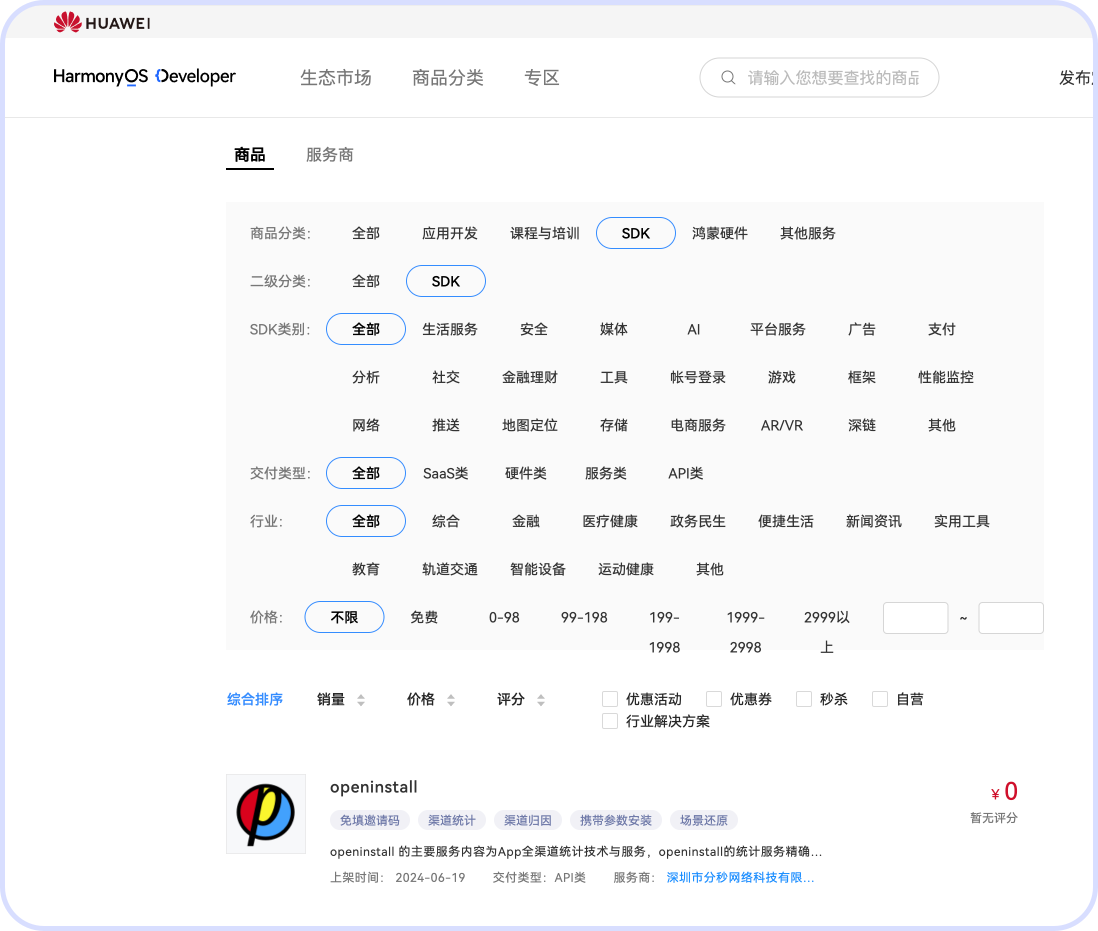This screenshot has width=1098, height=931.
Task: Select 全部 in 商品分类 row
Action: tap(366, 233)
